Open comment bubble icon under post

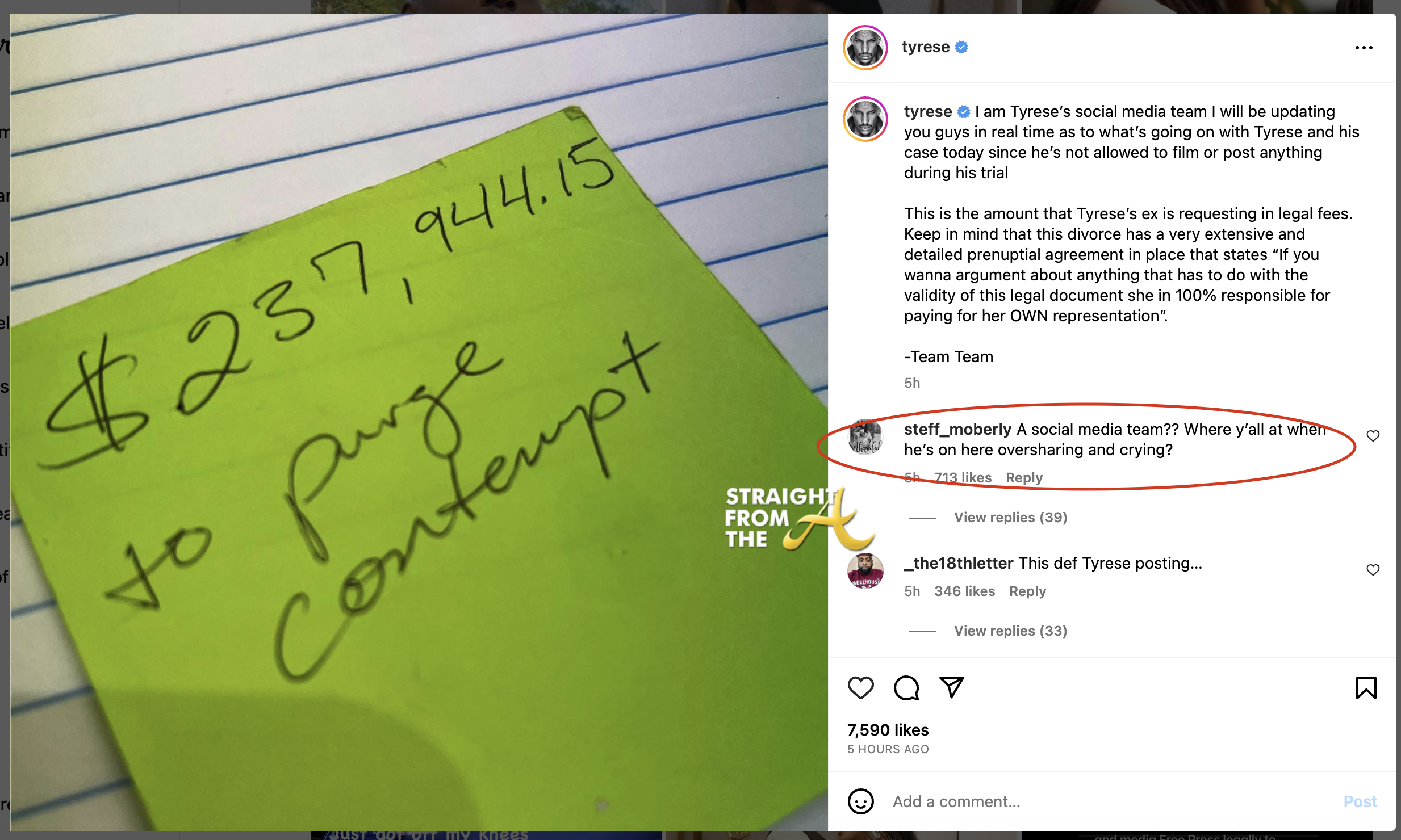[x=906, y=688]
